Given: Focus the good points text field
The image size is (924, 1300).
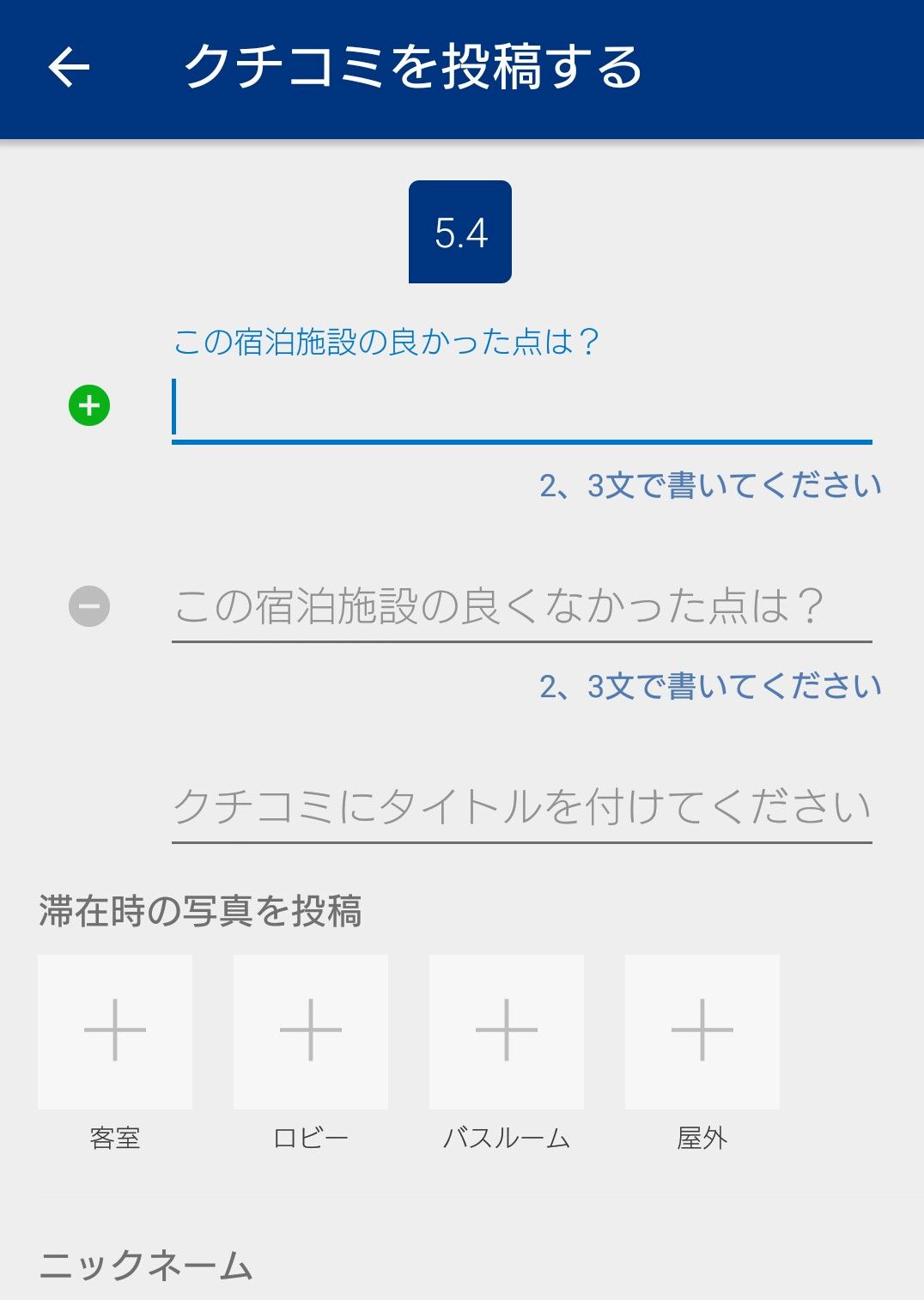Looking at the screenshot, I should coord(522,409).
